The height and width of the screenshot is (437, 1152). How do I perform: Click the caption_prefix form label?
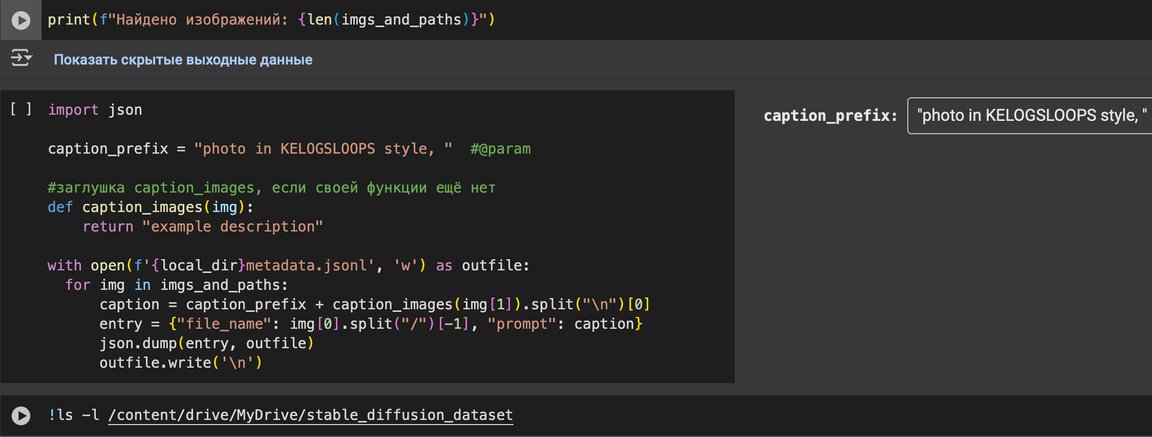pyautogui.click(x=830, y=116)
